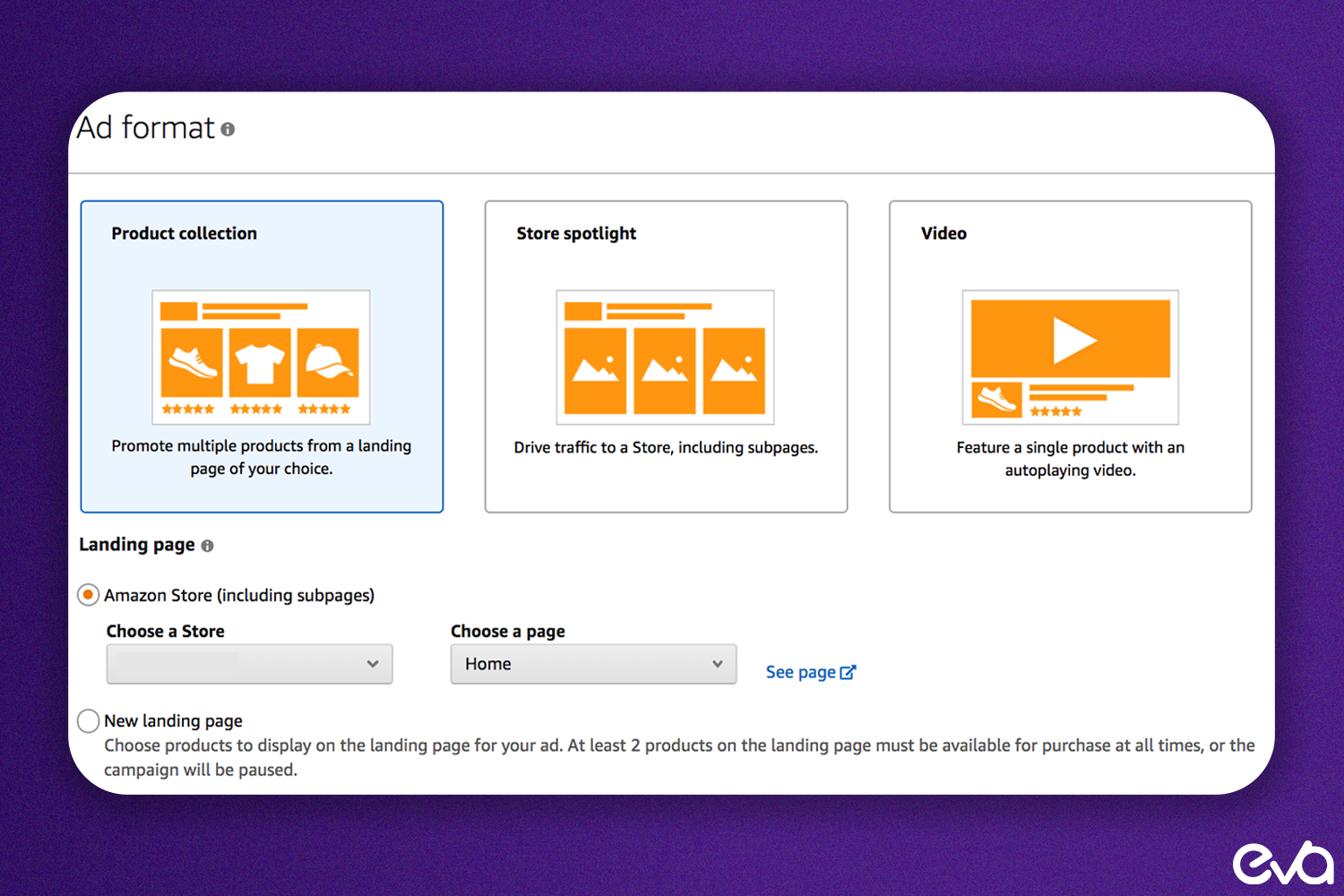Screen dimensions: 1344x896
Task: Click the t-shirt icon in Product collection illustration
Action: click(x=260, y=363)
